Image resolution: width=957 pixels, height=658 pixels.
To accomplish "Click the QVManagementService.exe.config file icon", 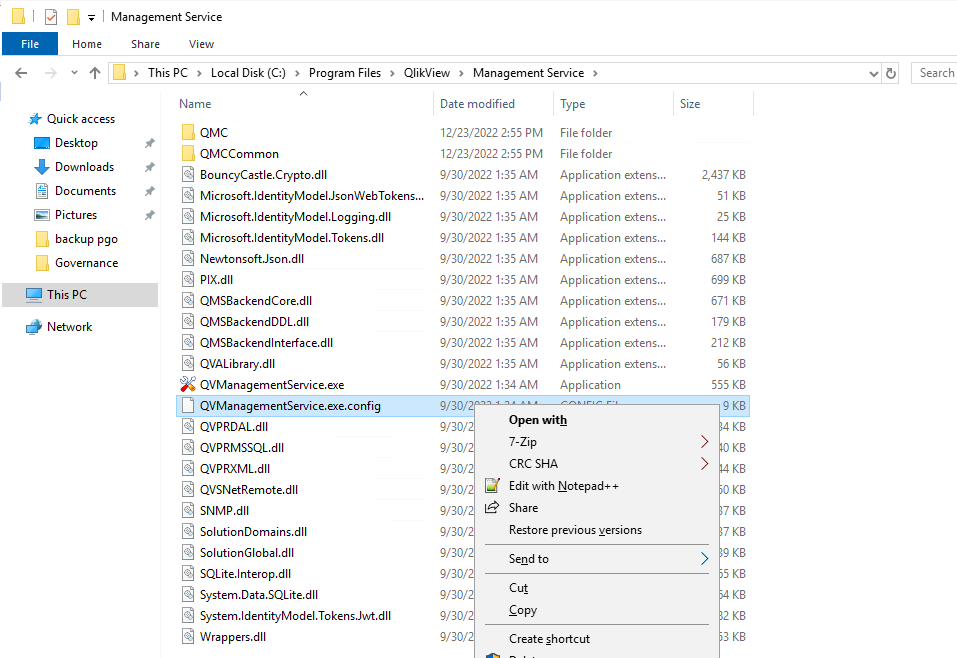I will [188, 405].
